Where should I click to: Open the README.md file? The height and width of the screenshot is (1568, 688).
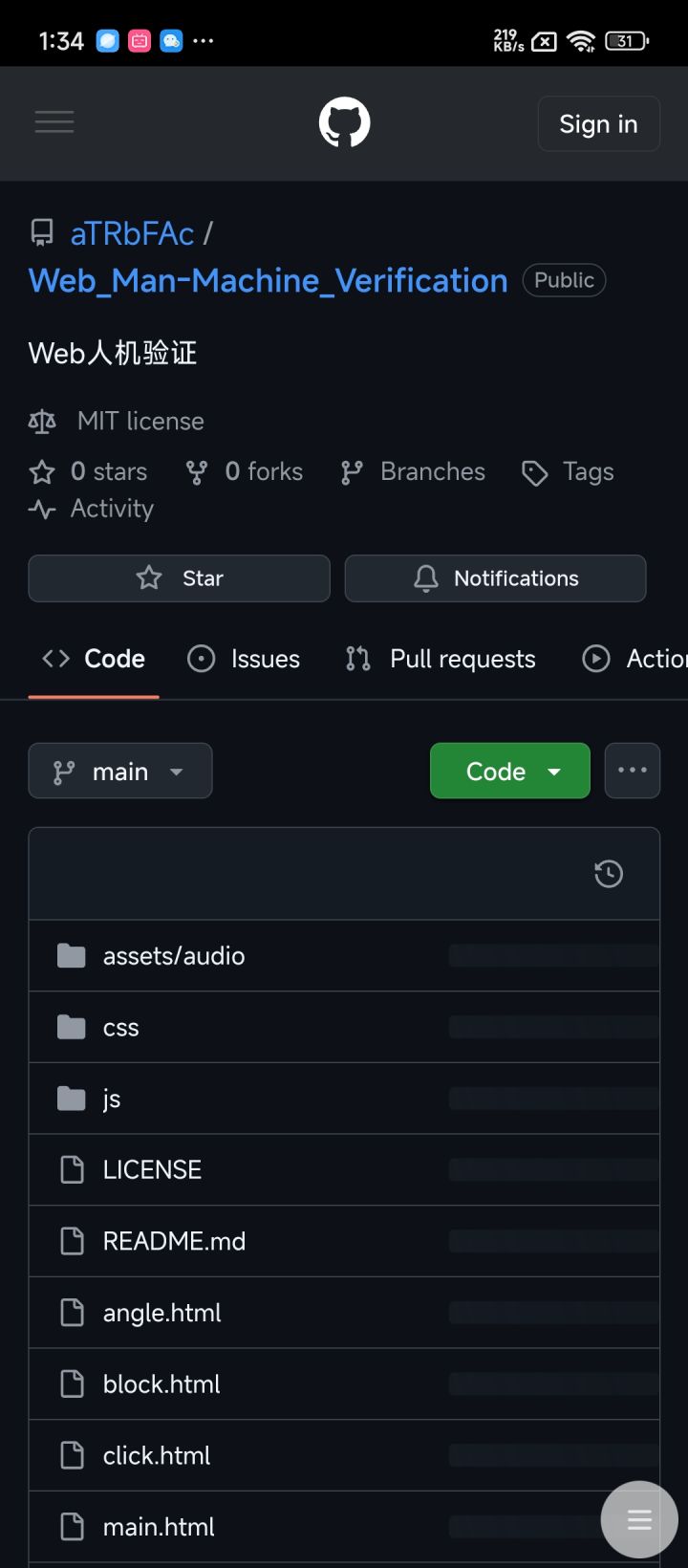click(x=174, y=1241)
